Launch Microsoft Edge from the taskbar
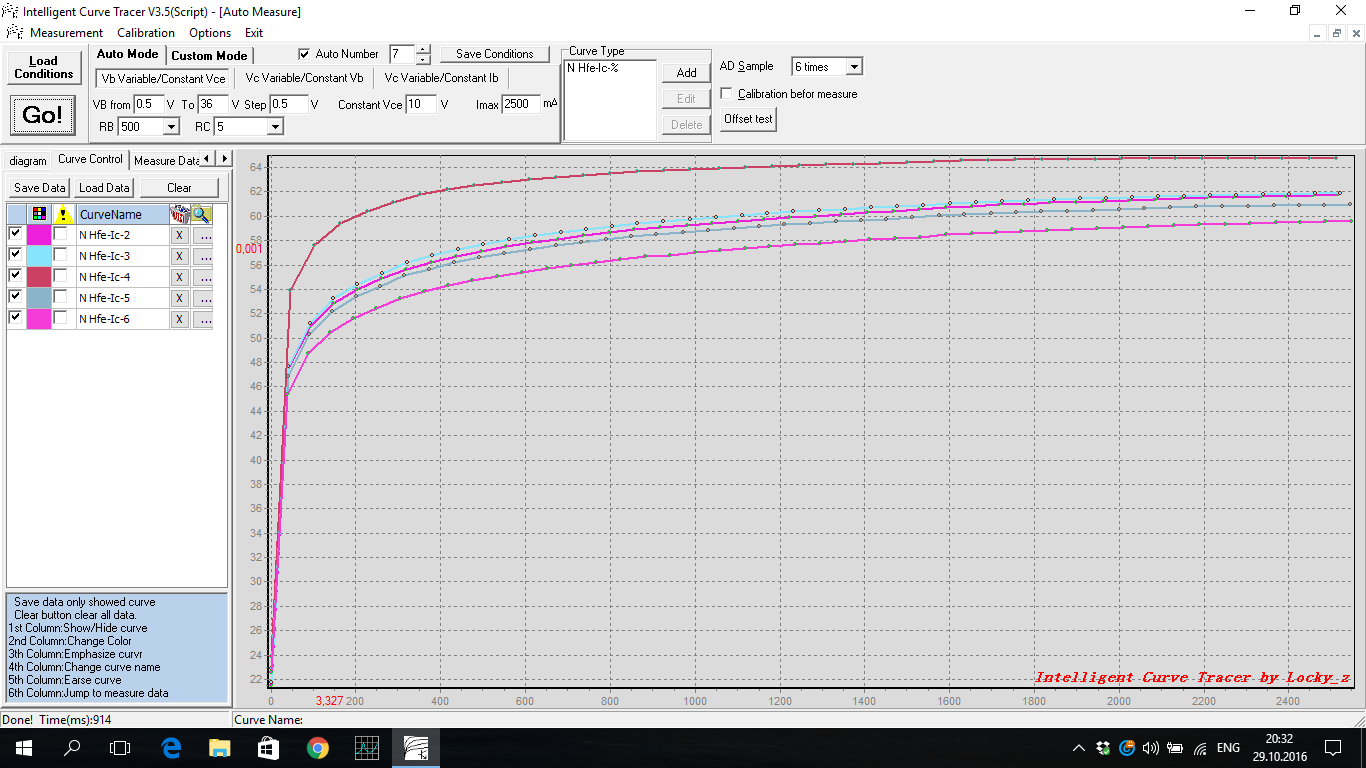This screenshot has width=1366, height=768. [x=171, y=748]
